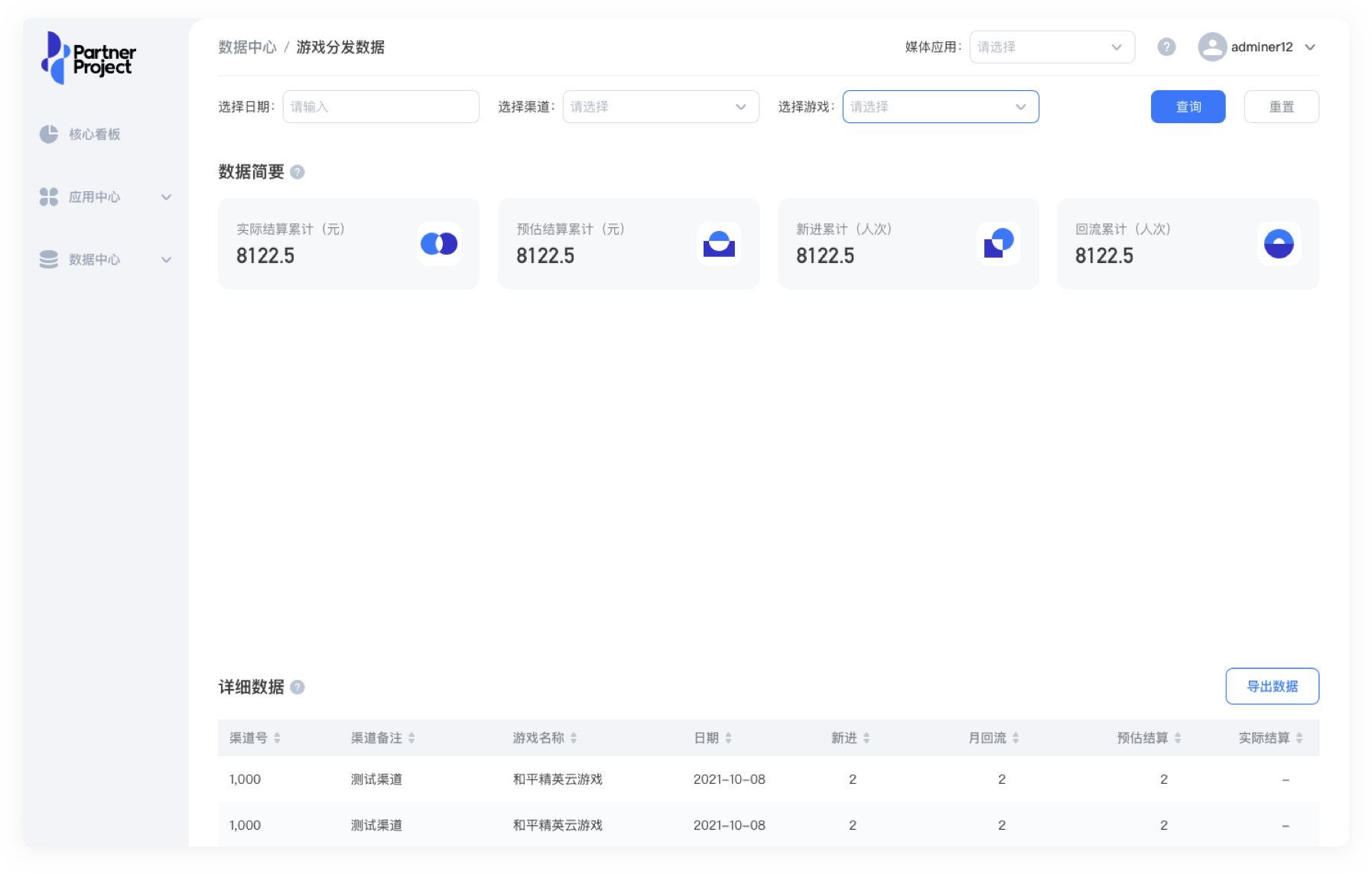The width and height of the screenshot is (1372, 874).
Task: Open the 媒体应用 dropdown
Action: [x=1052, y=47]
